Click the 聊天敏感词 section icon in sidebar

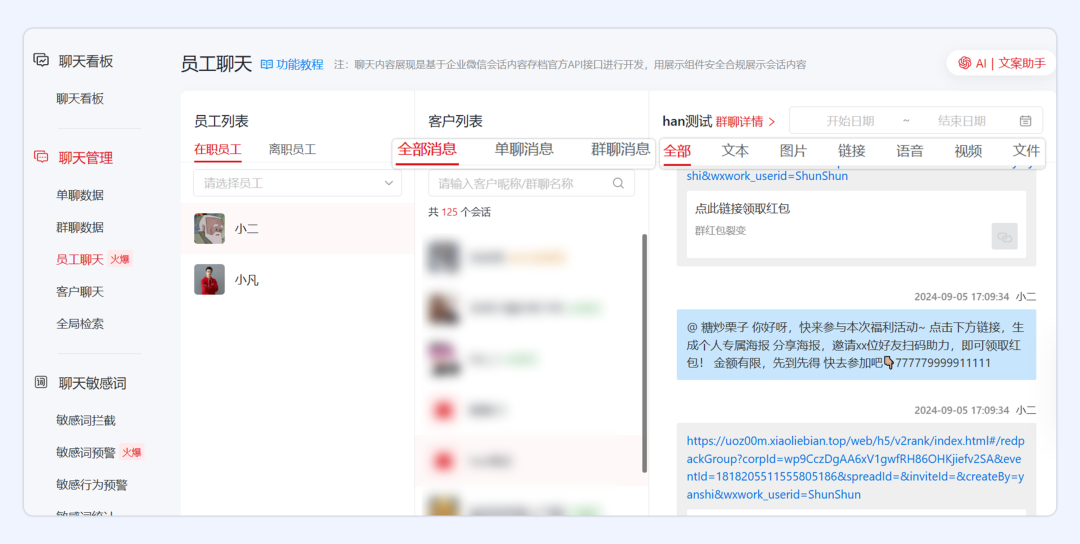(x=41, y=382)
